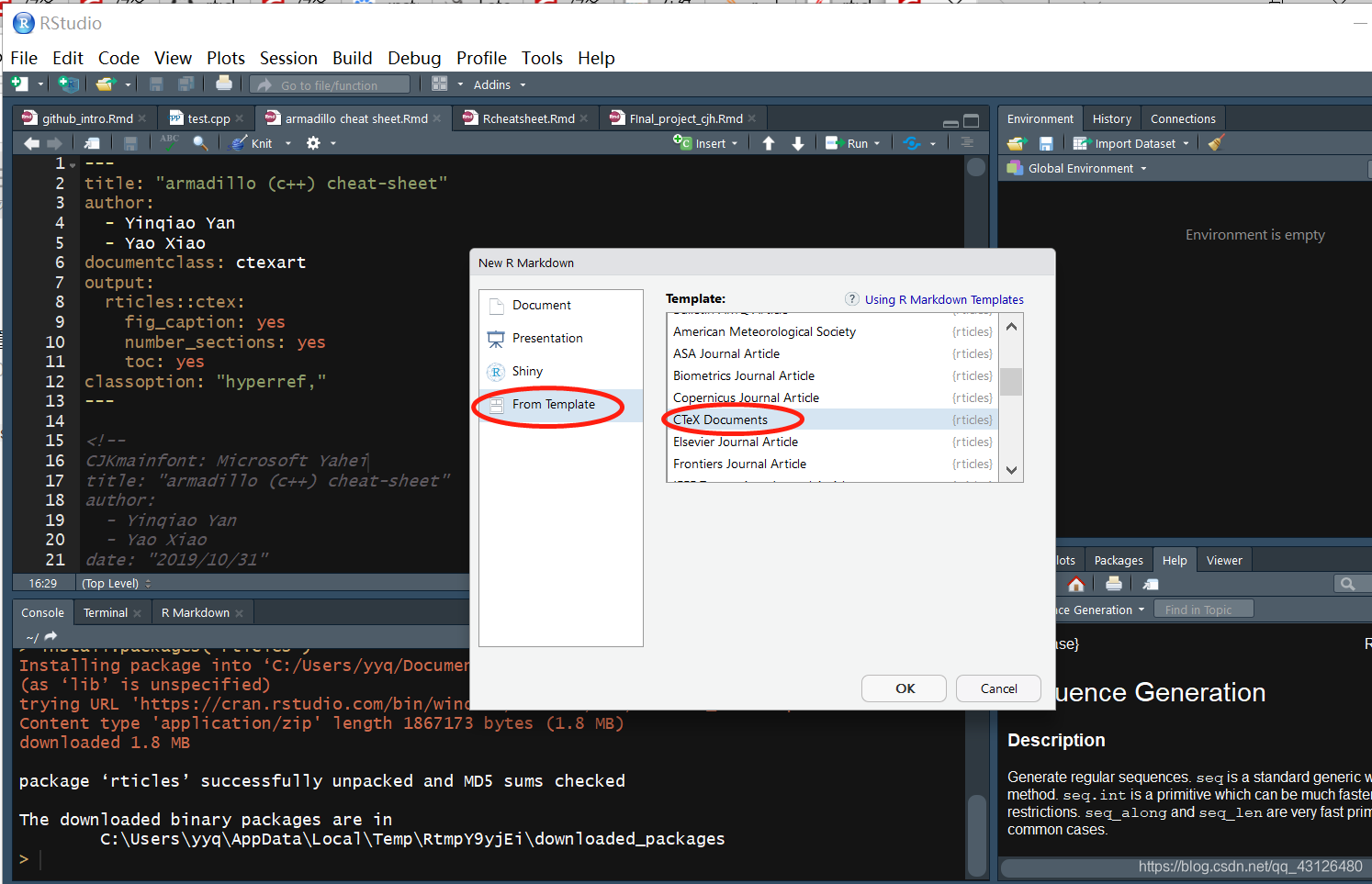Click the Find/Replace magnifier icon
The image size is (1372, 884).
[200, 143]
